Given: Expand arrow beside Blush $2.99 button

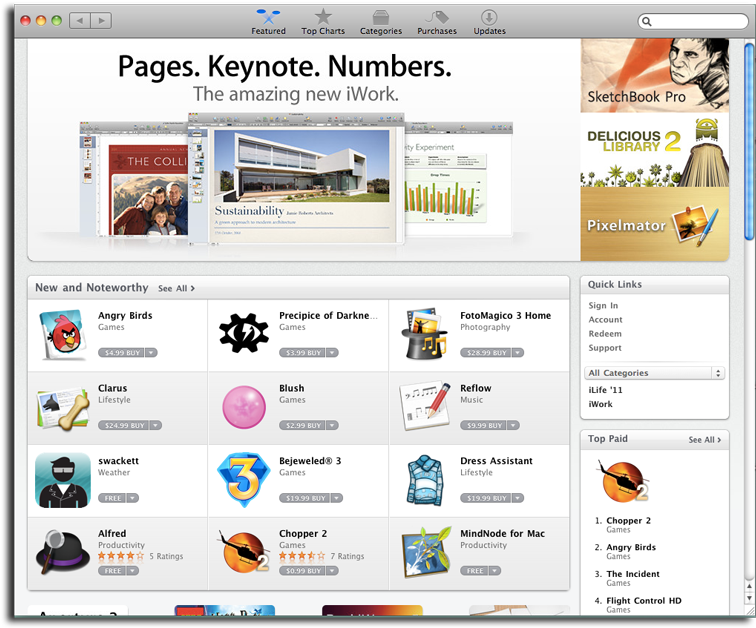Looking at the screenshot, I should (x=332, y=426).
